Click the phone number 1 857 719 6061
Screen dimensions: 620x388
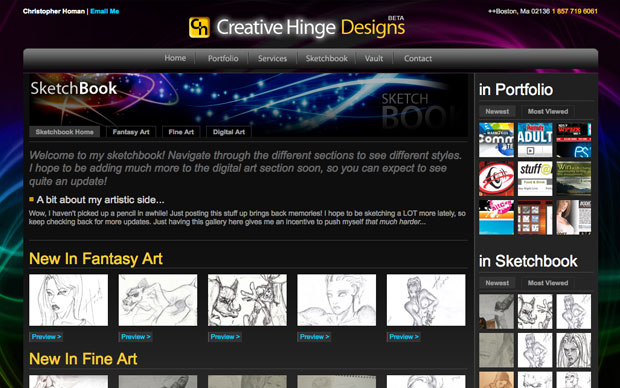[575, 11]
